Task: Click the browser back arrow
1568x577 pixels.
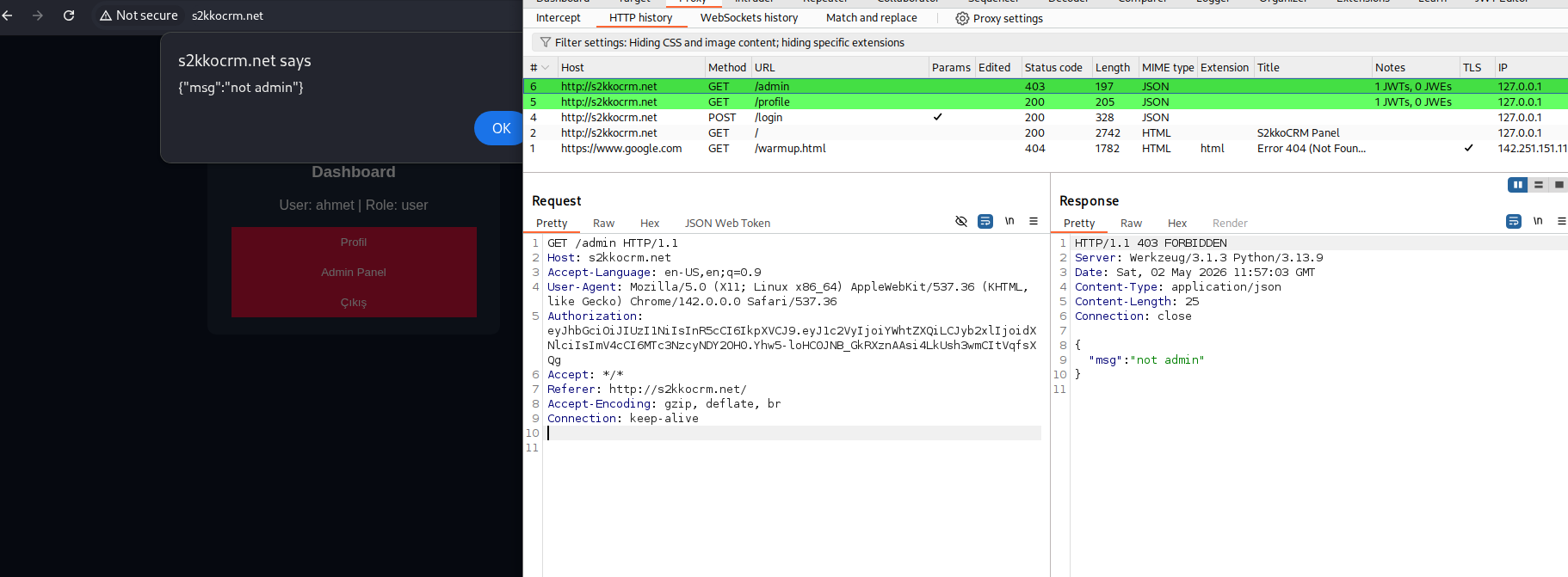Action: pos(8,15)
